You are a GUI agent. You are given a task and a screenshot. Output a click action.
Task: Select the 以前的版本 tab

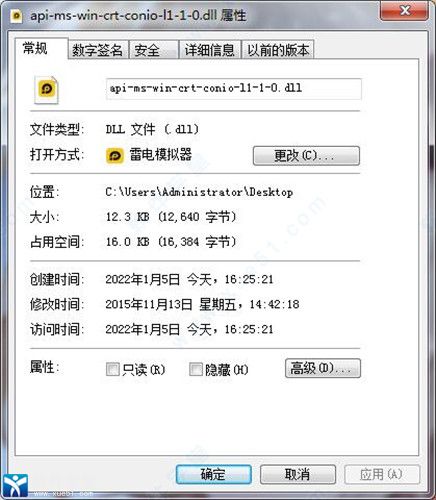pyautogui.click(x=278, y=50)
